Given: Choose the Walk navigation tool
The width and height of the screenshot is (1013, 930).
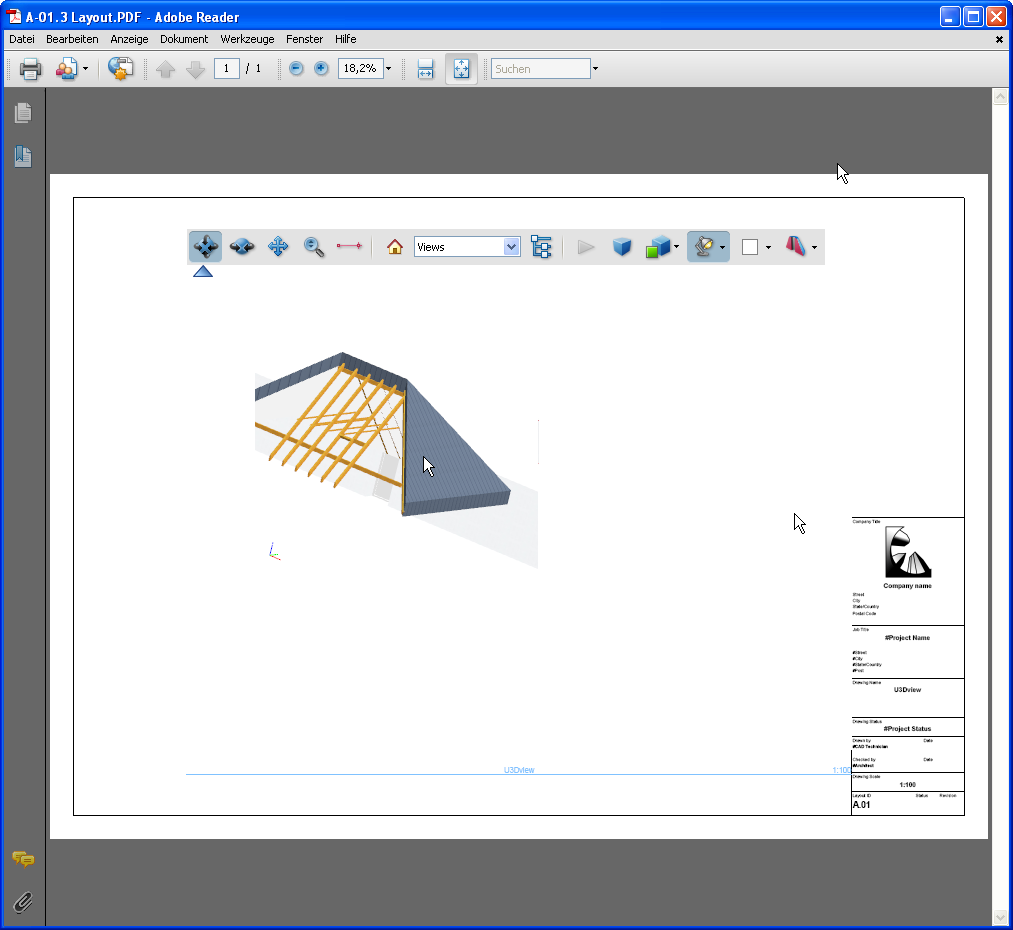Looking at the screenshot, I should 349,246.
